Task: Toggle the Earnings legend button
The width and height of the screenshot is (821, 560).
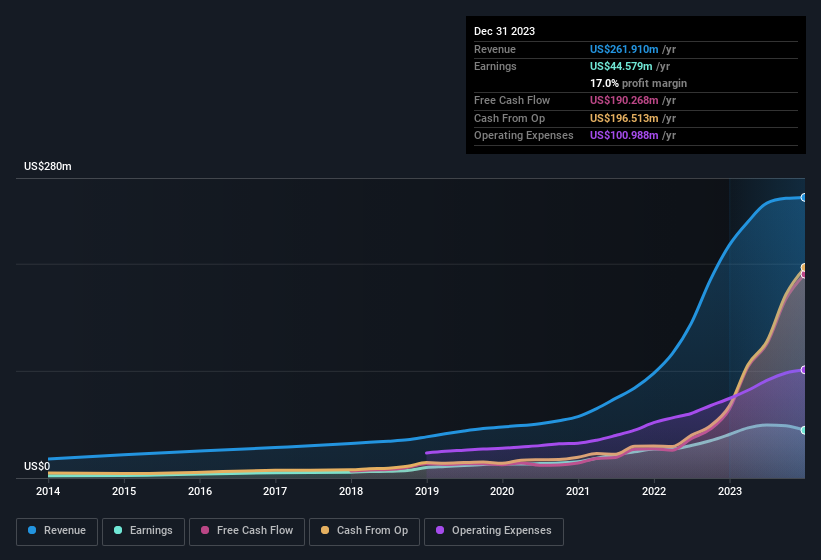Action: (143, 531)
